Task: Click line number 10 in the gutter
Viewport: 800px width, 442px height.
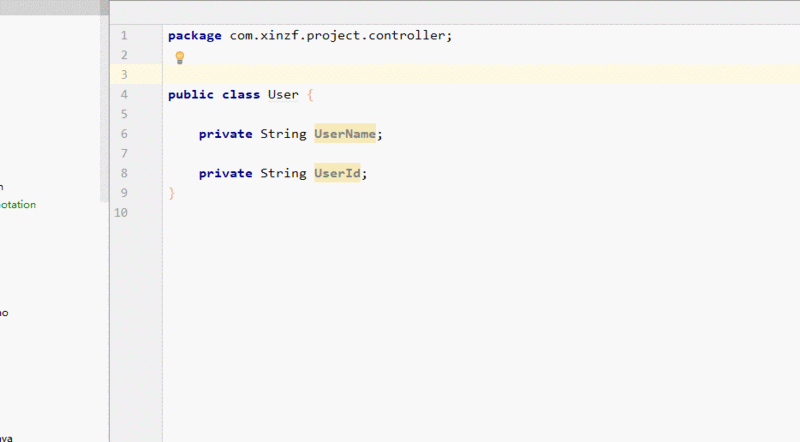Action: point(121,212)
